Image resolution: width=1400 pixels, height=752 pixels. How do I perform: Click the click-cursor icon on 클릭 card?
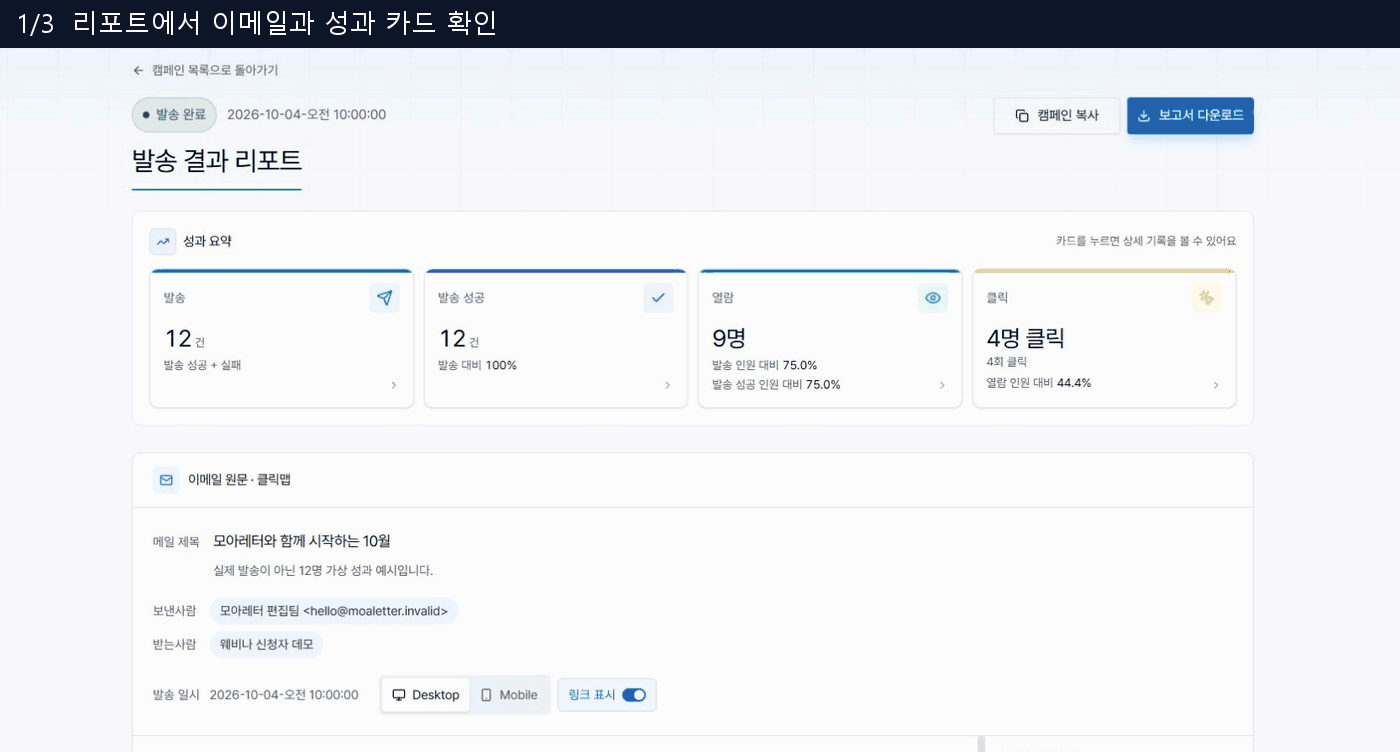pos(1207,297)
